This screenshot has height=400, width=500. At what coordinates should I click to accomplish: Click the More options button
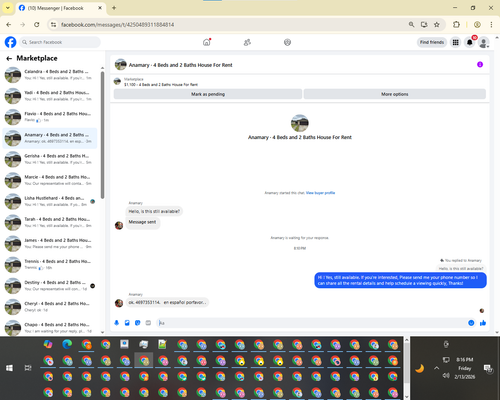[395, 94]
